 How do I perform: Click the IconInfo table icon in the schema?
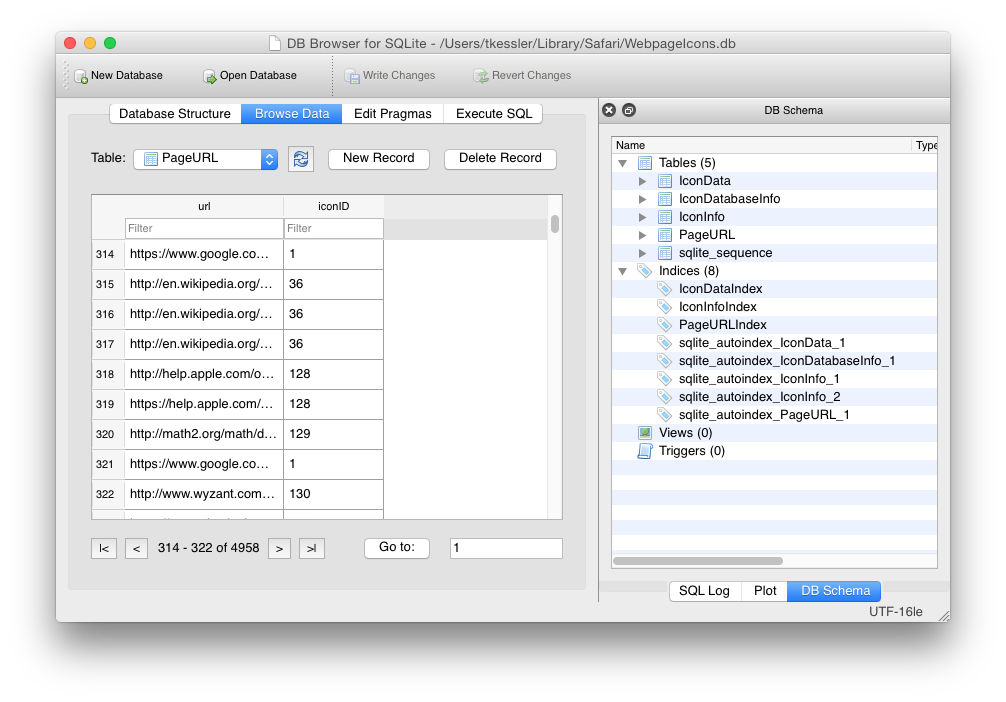pyautogui.click(x=665, y=217)
